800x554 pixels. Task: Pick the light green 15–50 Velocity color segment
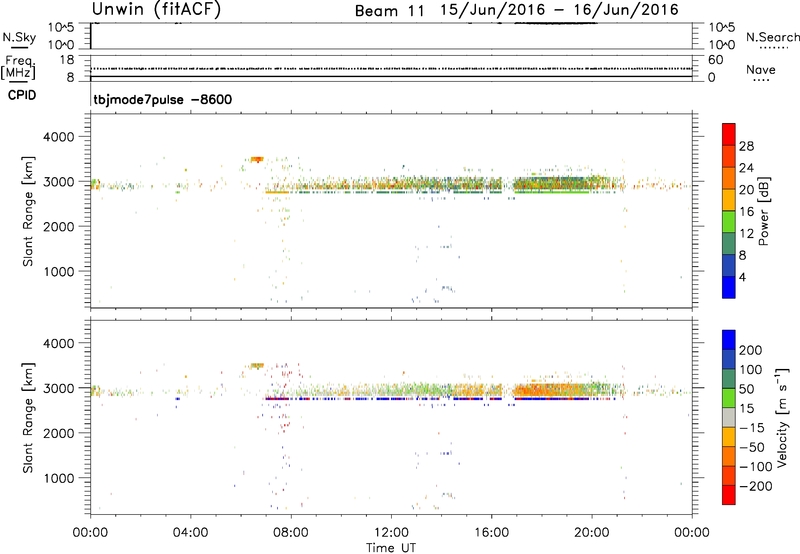[729, 398]
